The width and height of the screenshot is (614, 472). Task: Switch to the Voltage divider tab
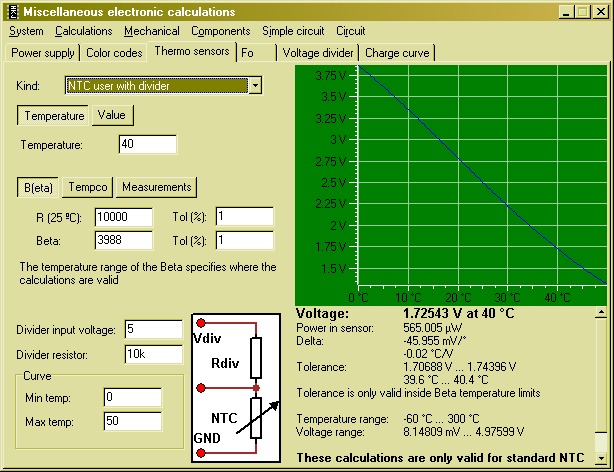(318, 53)
